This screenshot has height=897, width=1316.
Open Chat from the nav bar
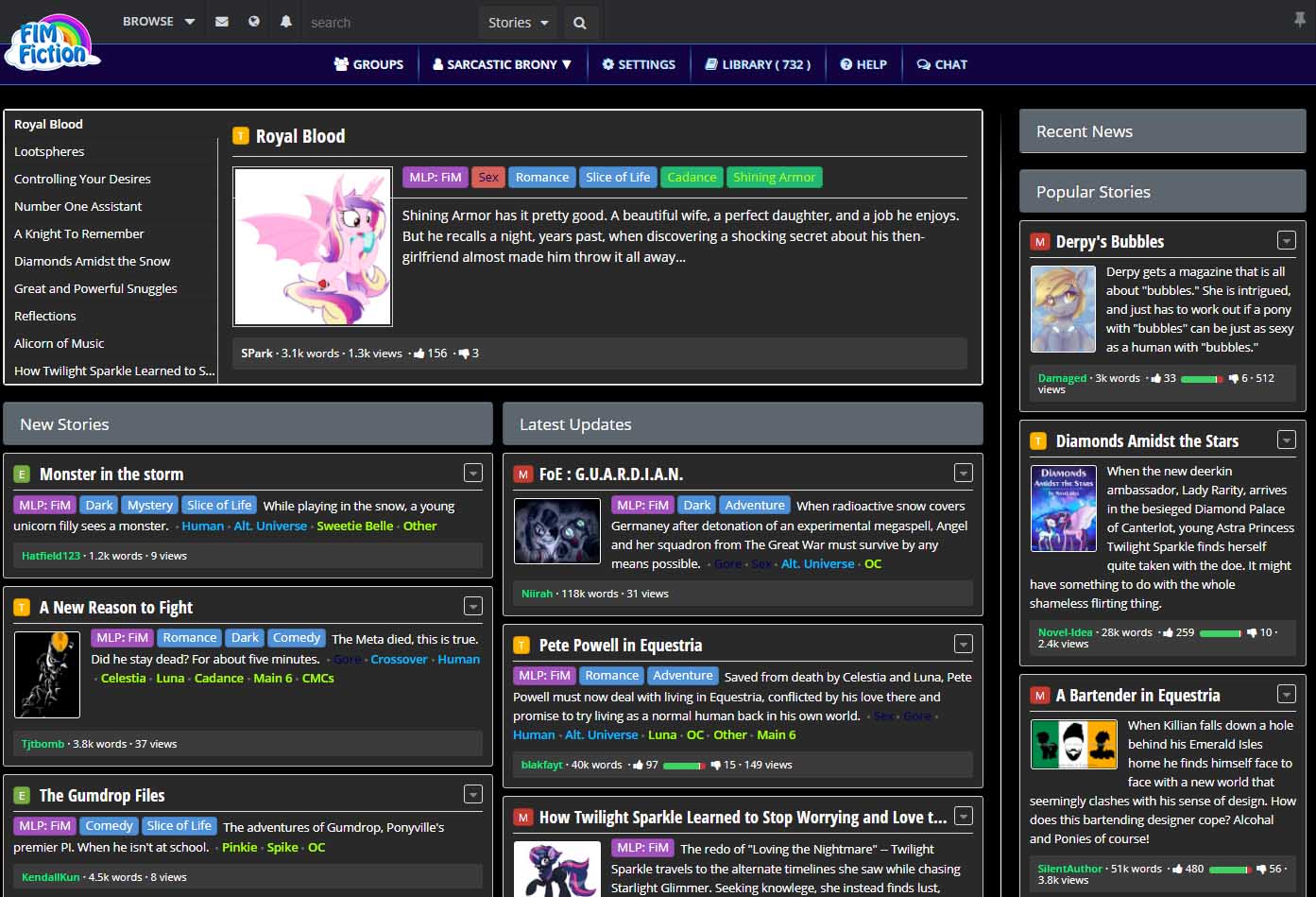click(942, 64)
